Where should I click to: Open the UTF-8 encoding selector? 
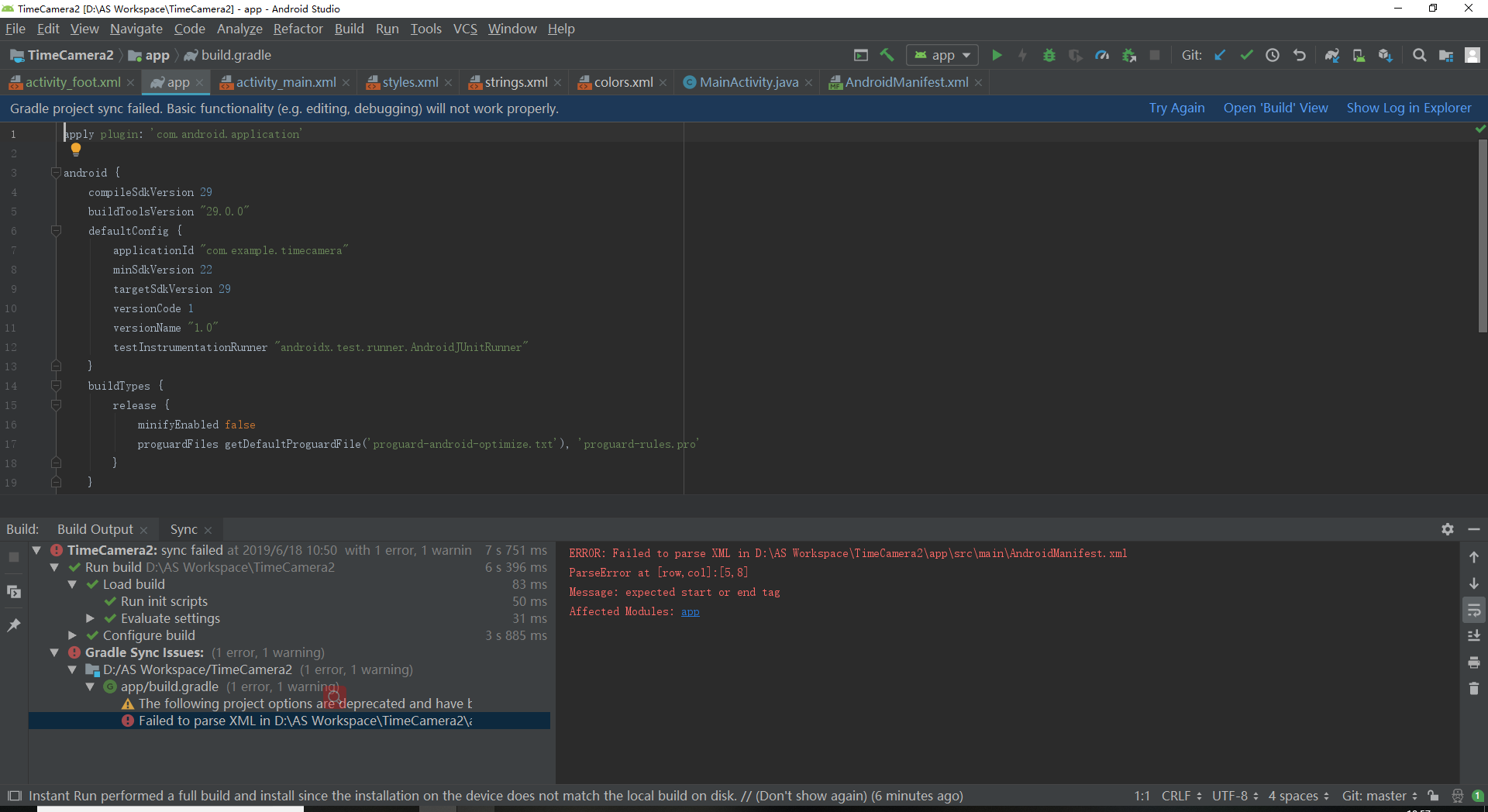[x=1235, y=796]
